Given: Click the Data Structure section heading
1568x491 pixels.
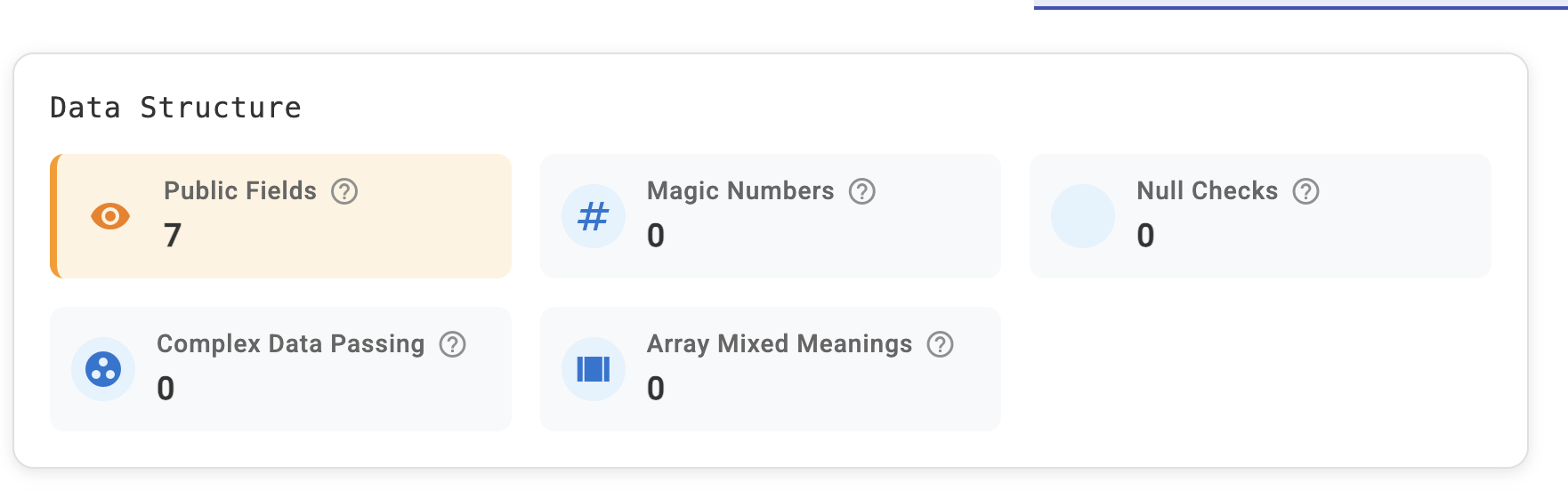Looking at the screenshot, I should (176, 108).
